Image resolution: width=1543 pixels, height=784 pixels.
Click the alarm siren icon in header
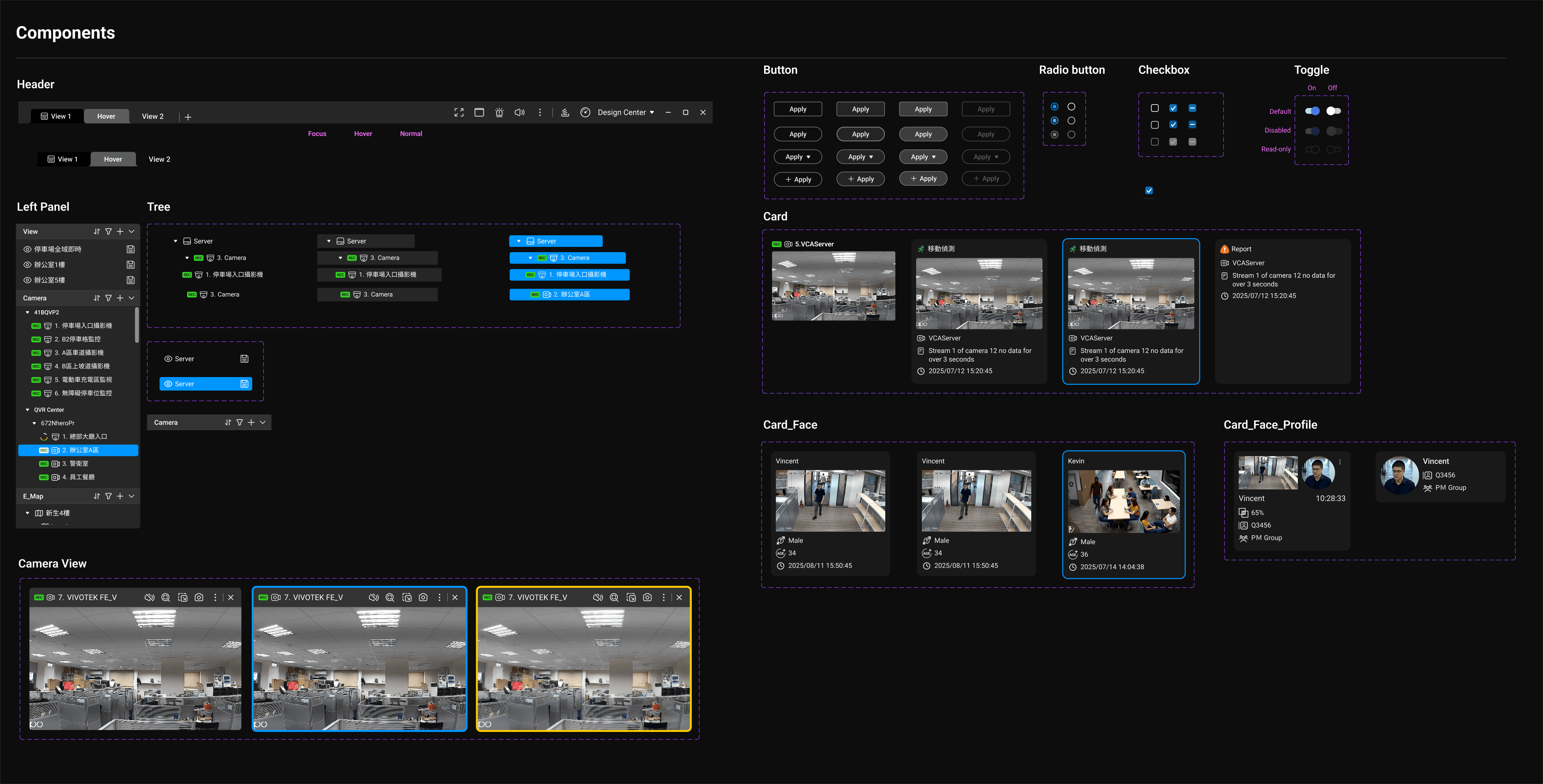(499, 113)
